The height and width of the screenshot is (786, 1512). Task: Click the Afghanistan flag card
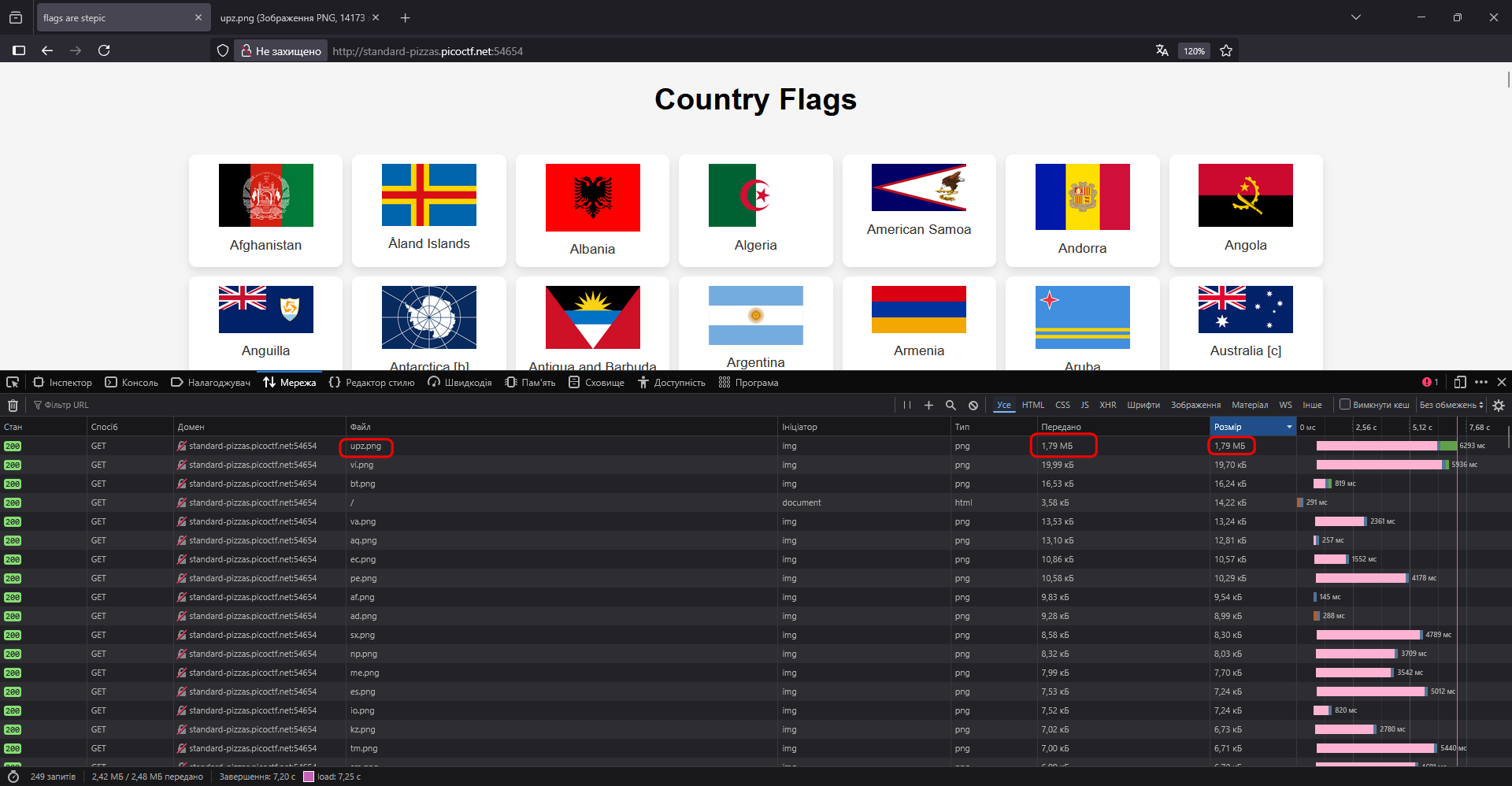265,210
